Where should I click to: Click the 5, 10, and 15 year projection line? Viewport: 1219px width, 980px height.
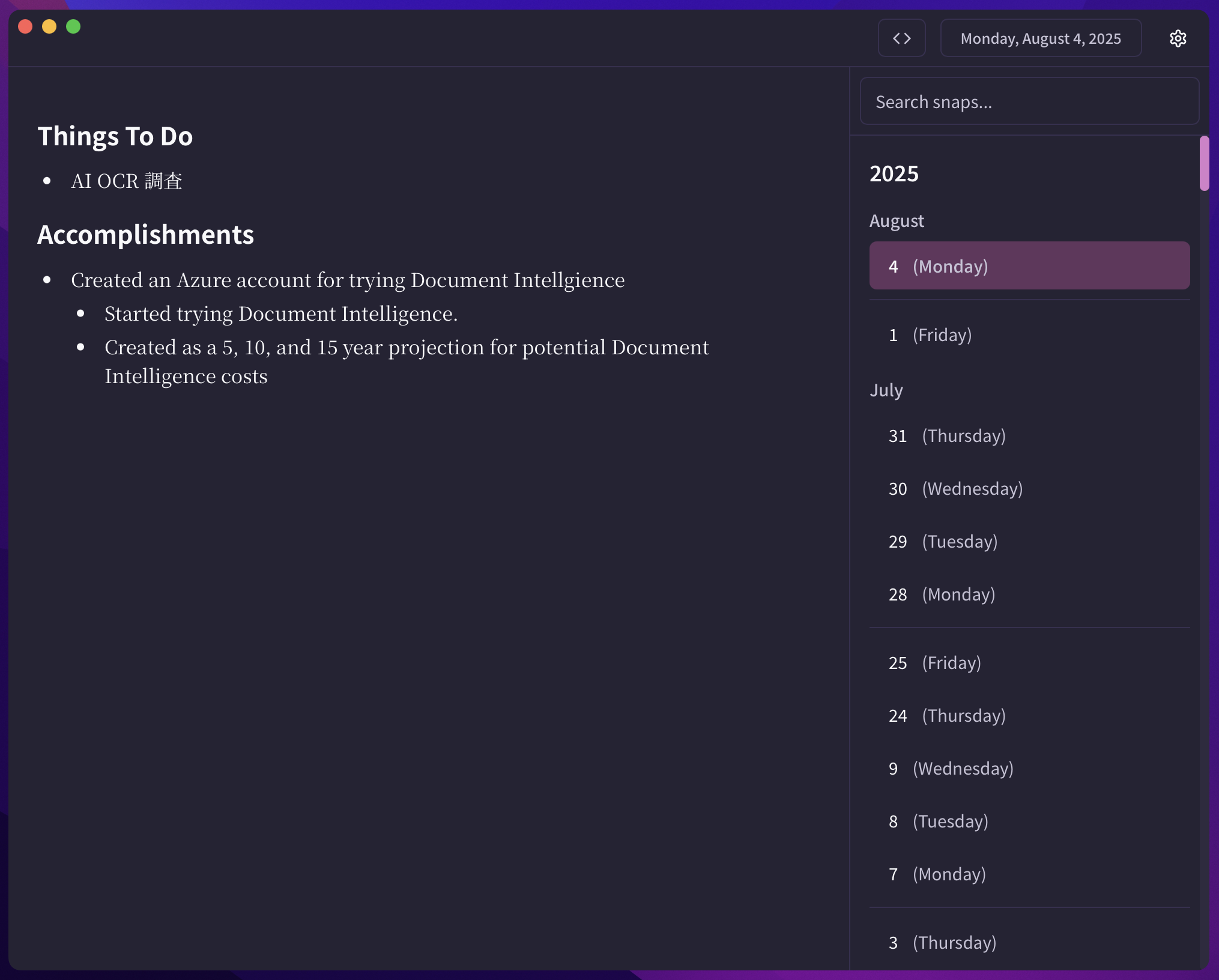pos(407,361)
